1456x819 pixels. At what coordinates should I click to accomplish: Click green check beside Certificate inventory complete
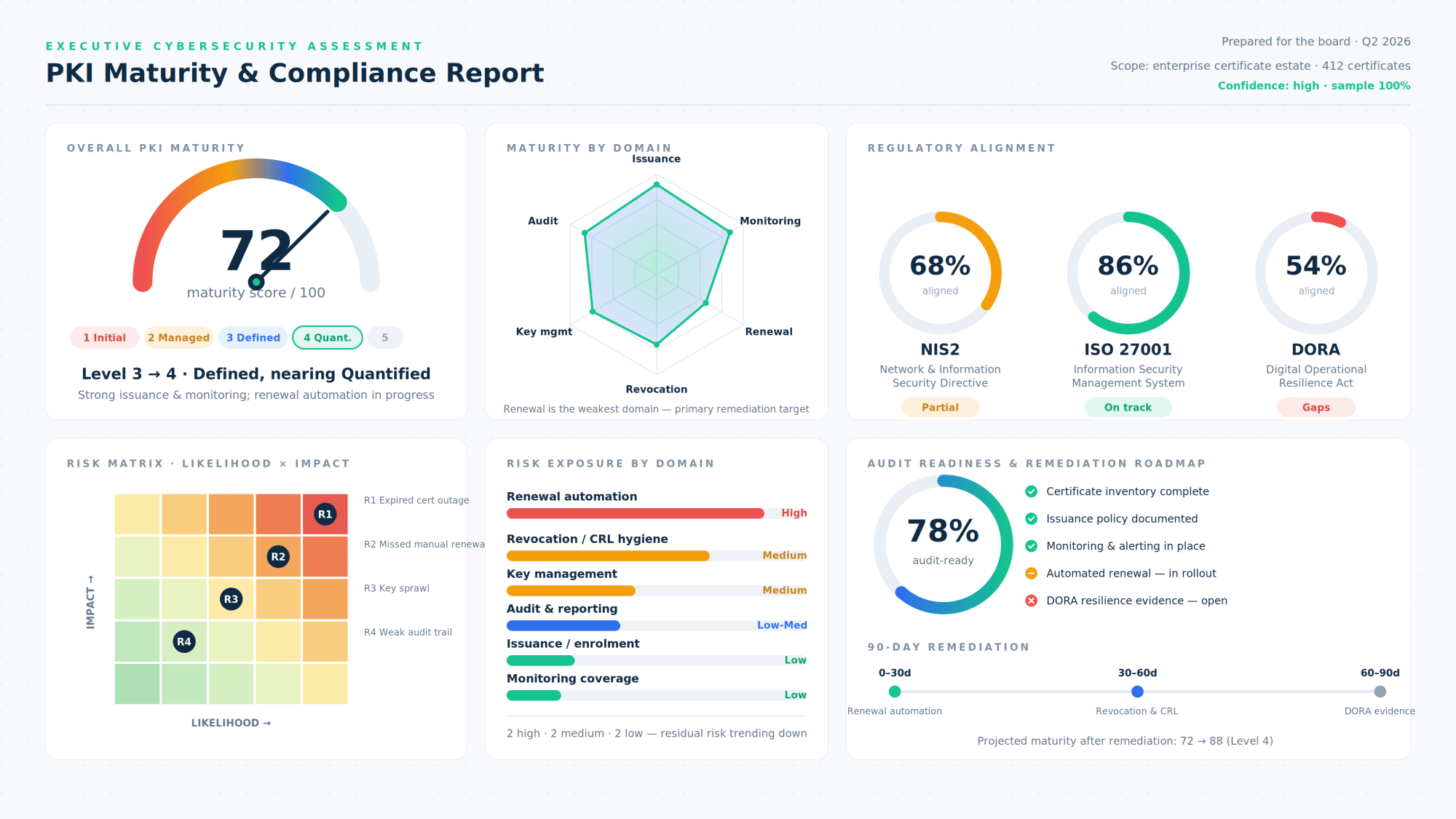(1031, 491)
